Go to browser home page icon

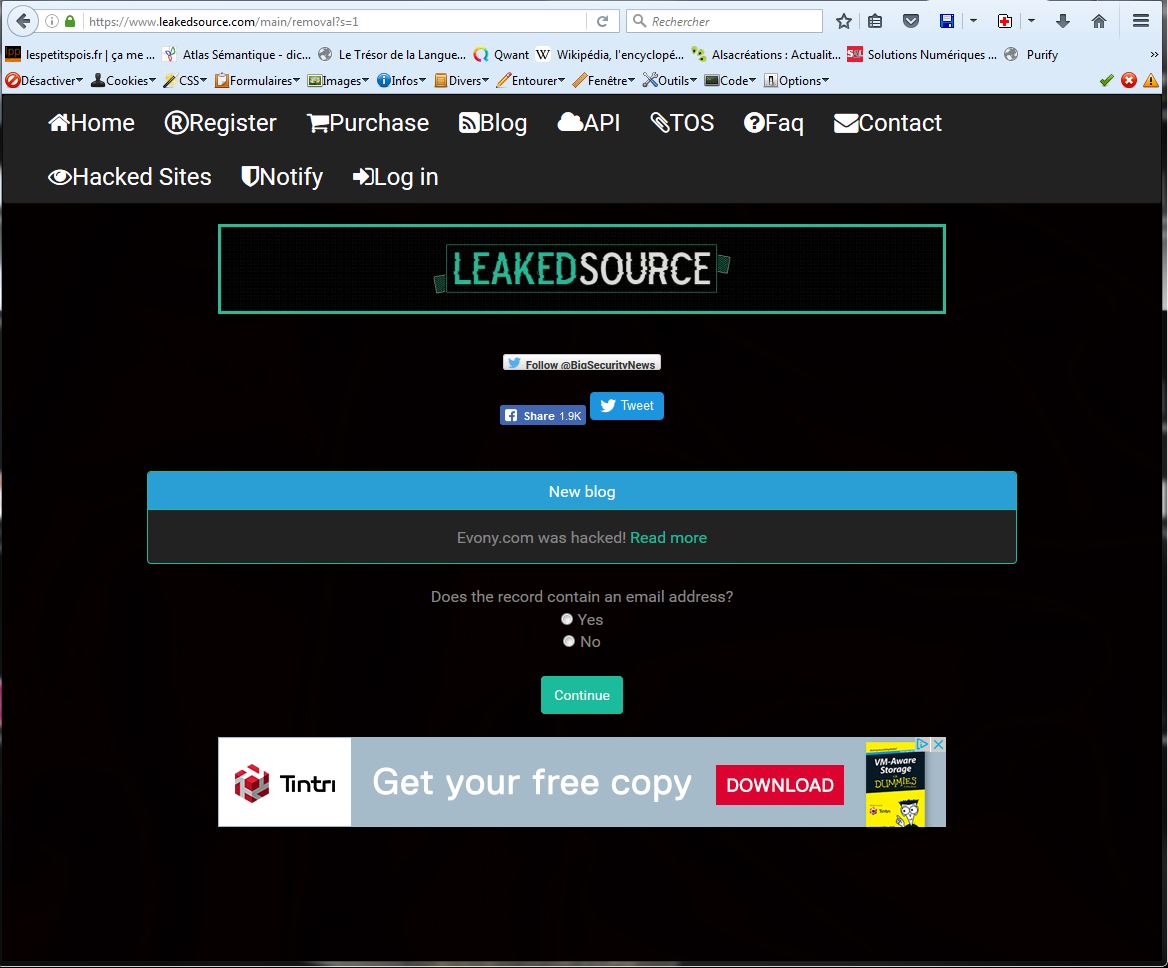pos(1099,21)
